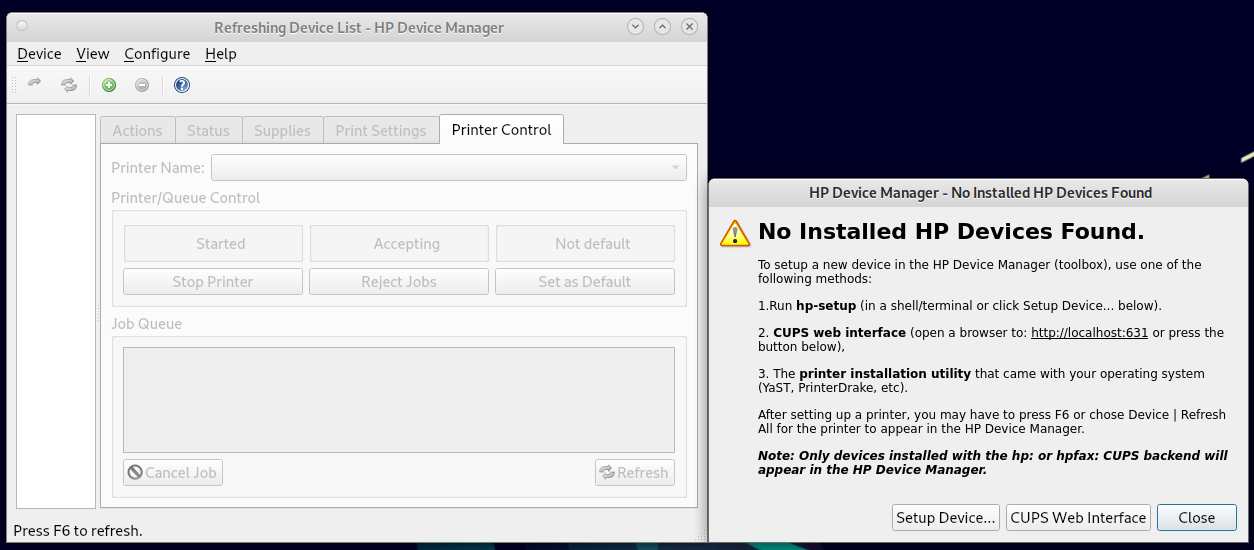Click the Refresh All double-arrow toolbar icon
1254x550 pixels.
pos(69,85)
